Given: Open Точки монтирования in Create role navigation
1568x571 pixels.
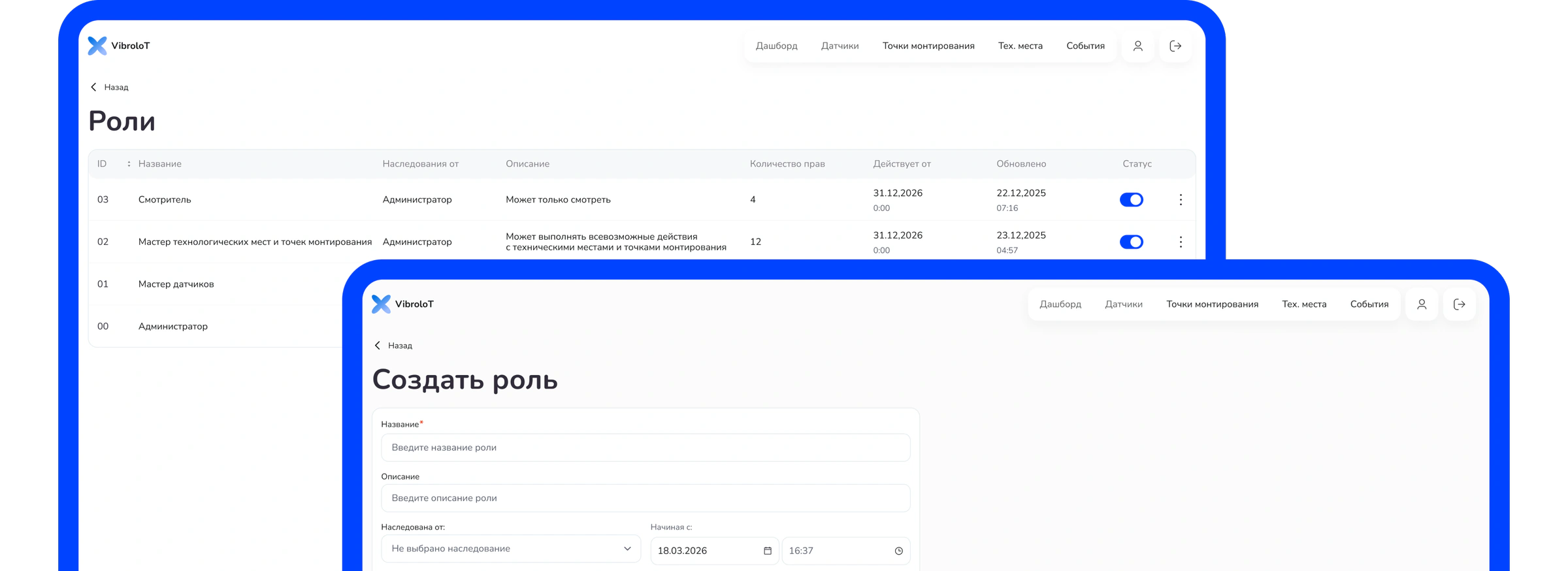Looking at the screenshot, I should tap(1212, 304).
